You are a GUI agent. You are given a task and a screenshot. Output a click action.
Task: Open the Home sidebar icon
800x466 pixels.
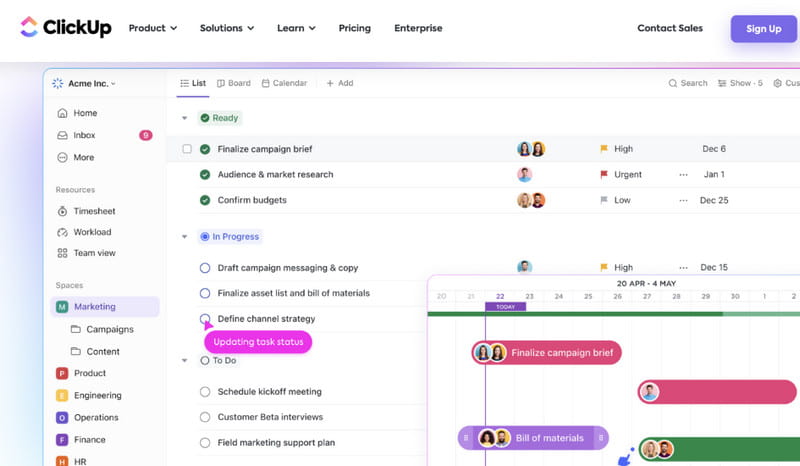pyautogui.click(x=62, y=113)
